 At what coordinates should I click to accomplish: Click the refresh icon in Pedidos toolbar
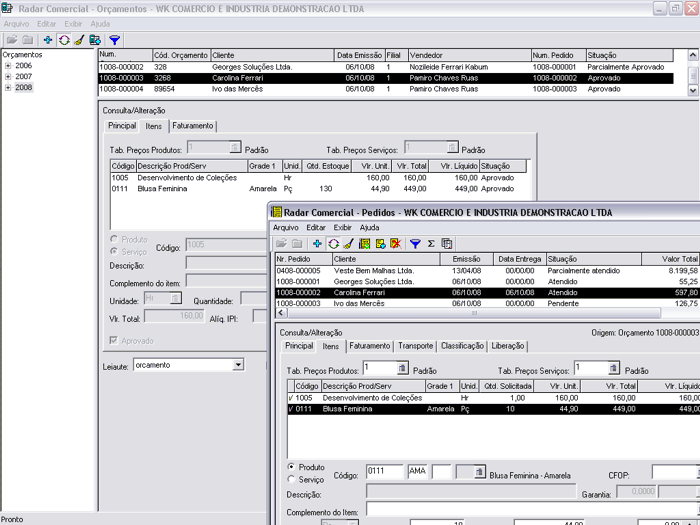[x=334, y=244]
